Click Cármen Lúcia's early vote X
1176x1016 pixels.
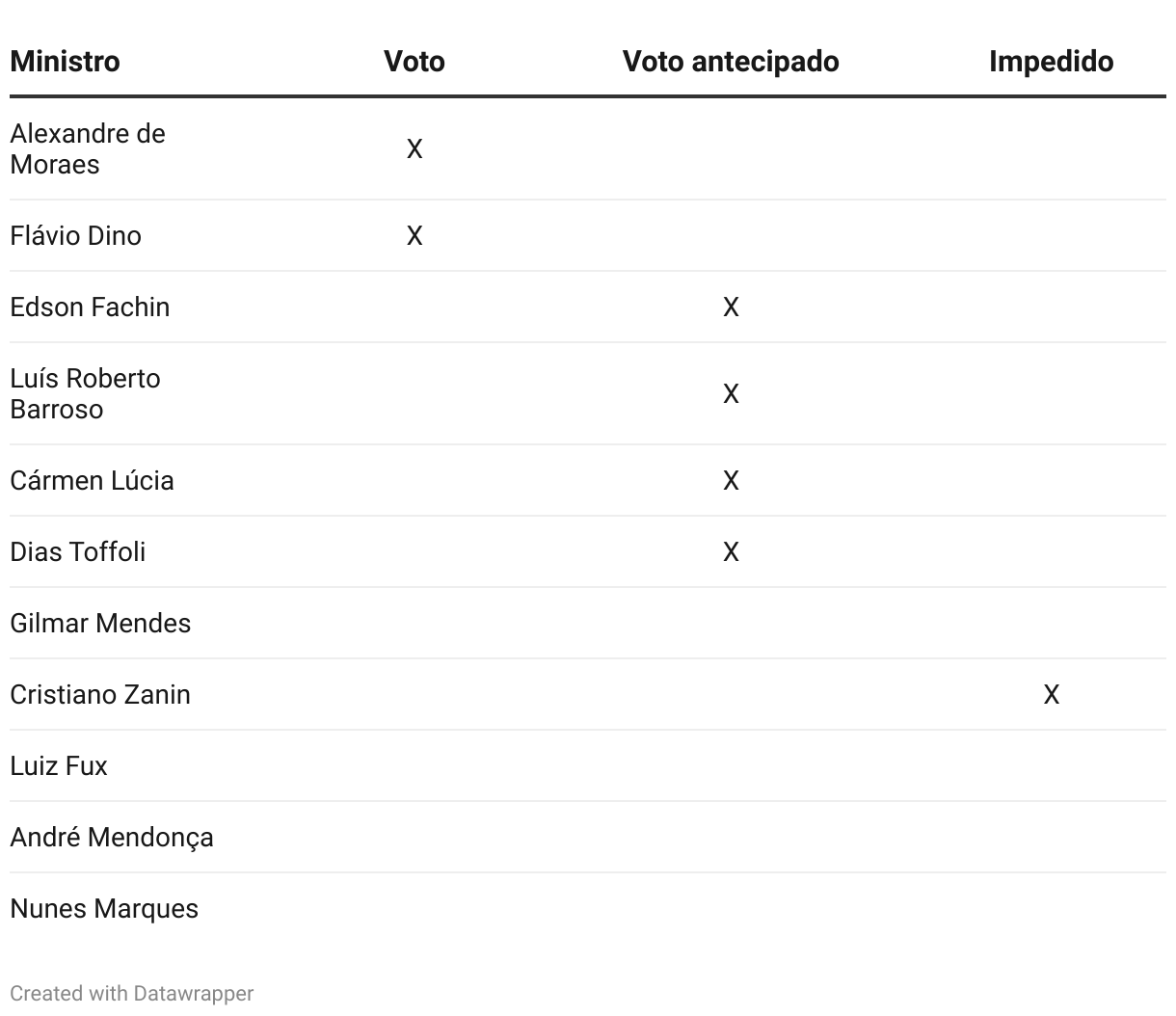point(731,480)
